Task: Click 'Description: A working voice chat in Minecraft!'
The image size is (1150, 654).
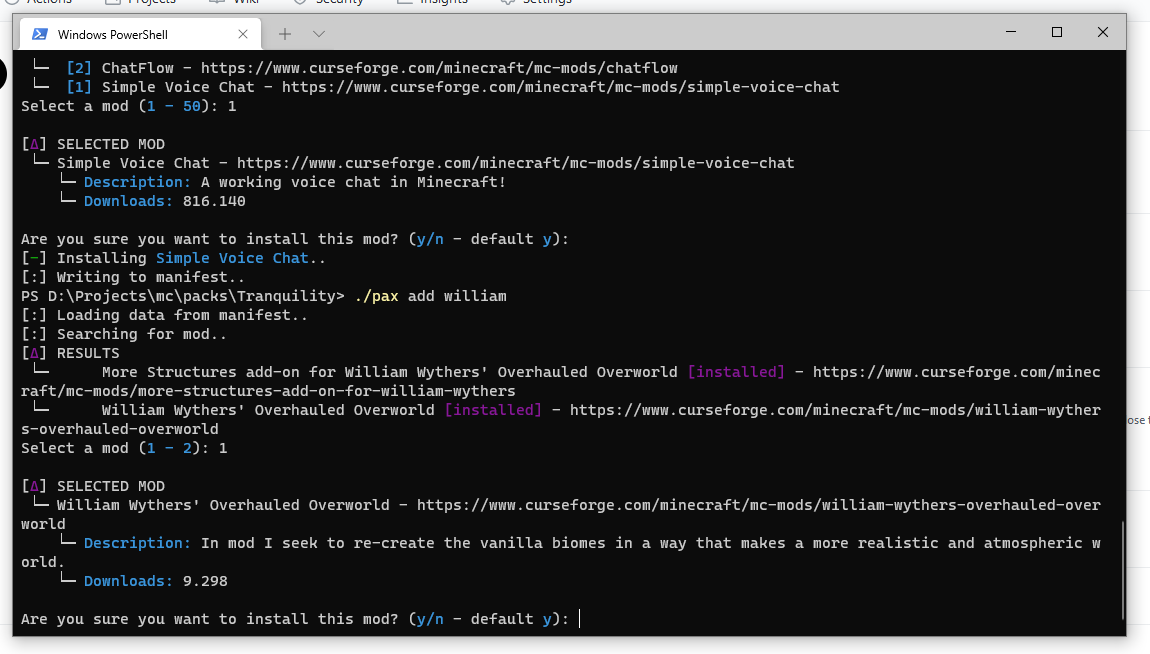Action: click(x=295, y=183)
